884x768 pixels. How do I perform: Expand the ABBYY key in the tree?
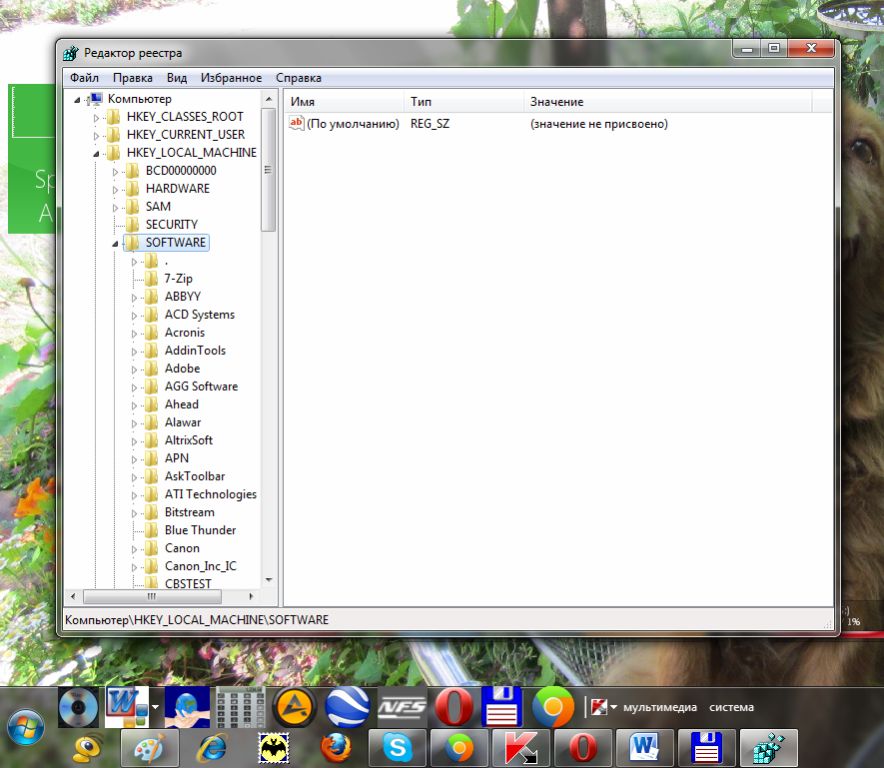point(135,297)
